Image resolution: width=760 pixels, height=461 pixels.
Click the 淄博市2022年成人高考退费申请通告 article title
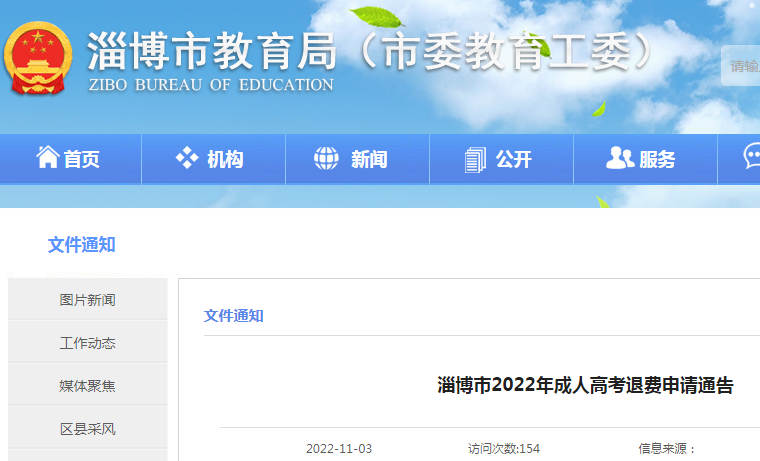point(585,386)
